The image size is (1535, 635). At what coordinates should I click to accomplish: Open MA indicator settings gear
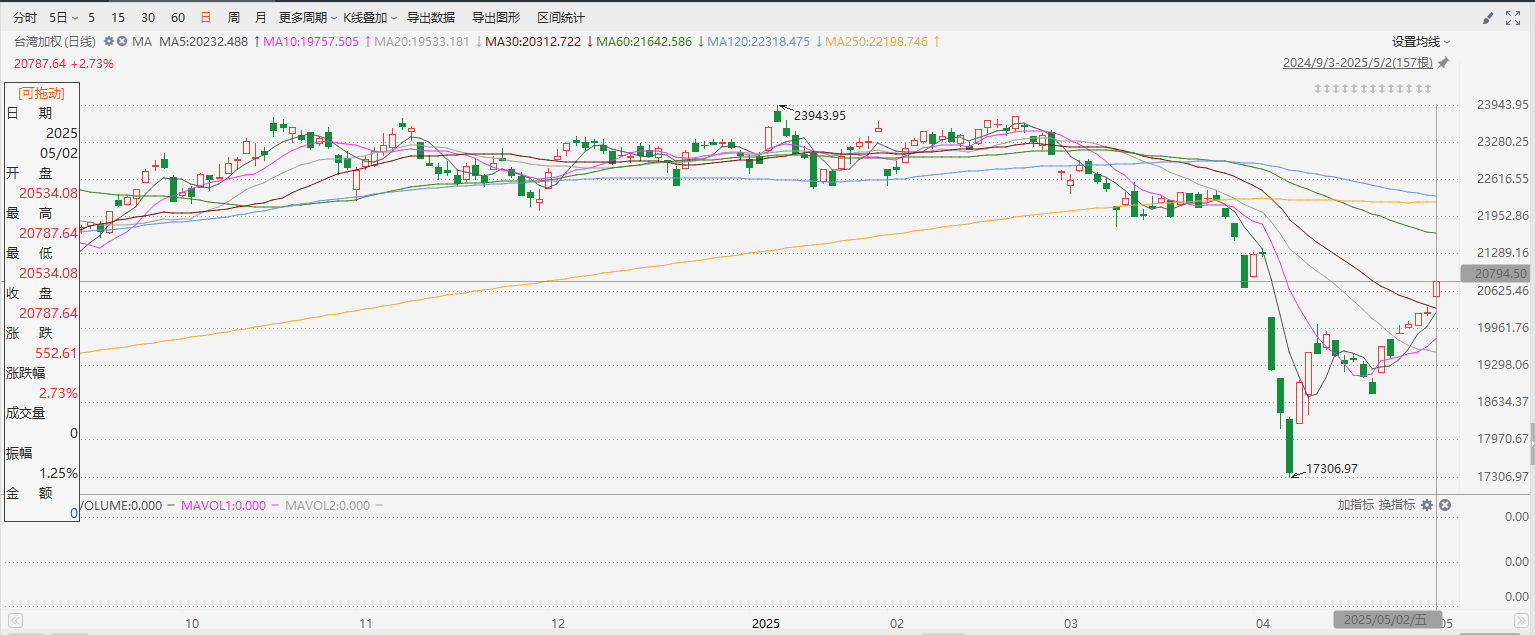click(x=109, y=42)
